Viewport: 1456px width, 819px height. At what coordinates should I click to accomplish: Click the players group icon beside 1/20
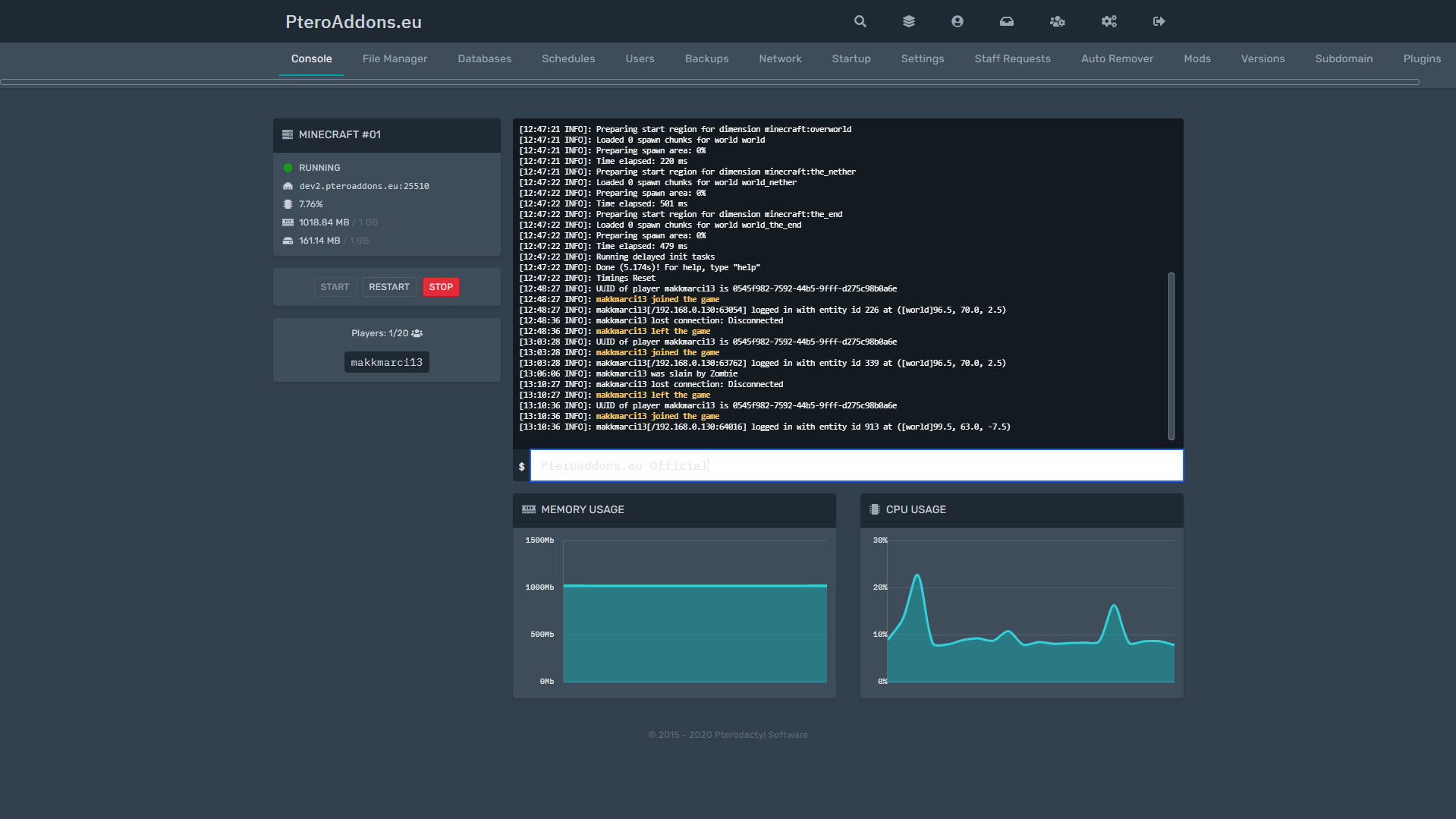click(417, 333)
